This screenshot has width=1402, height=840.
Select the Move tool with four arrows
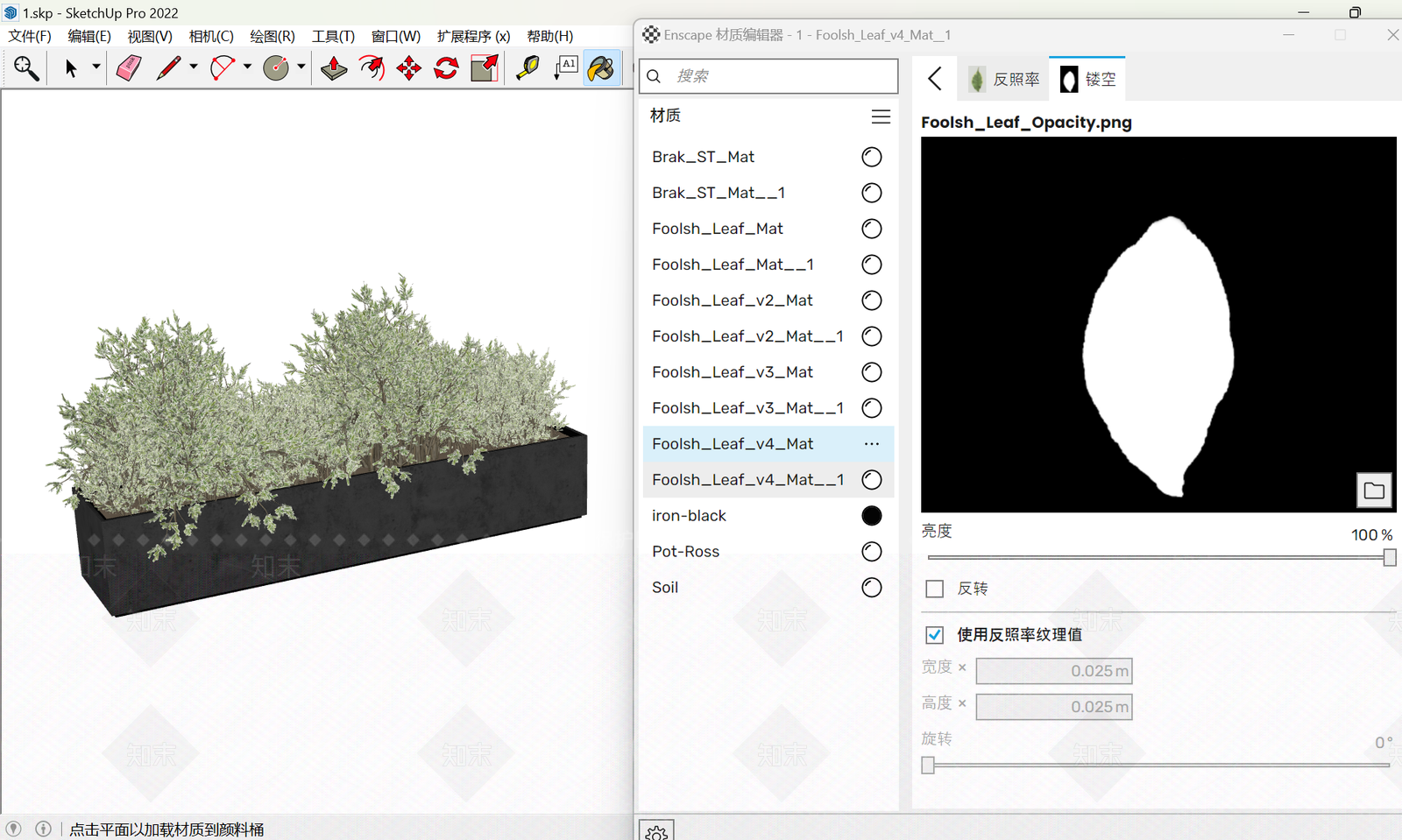point(409,68)
